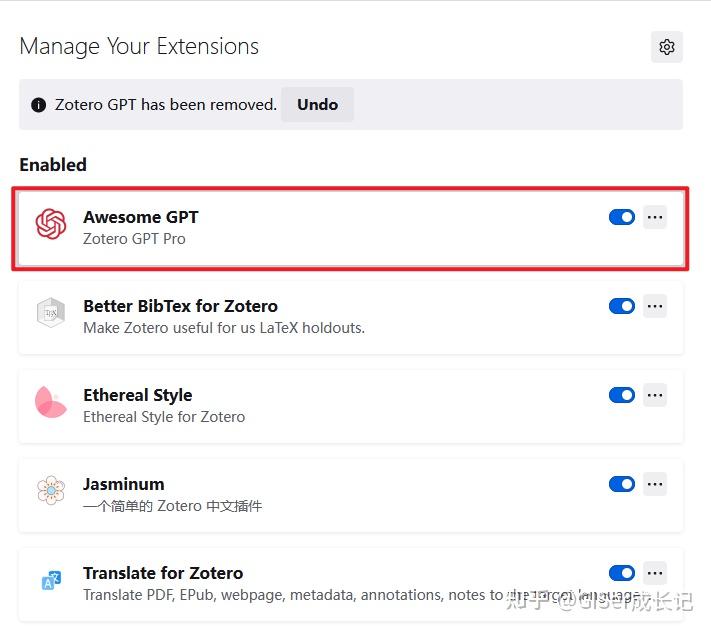Click the info icon in the removal notice

click(39, 105)
